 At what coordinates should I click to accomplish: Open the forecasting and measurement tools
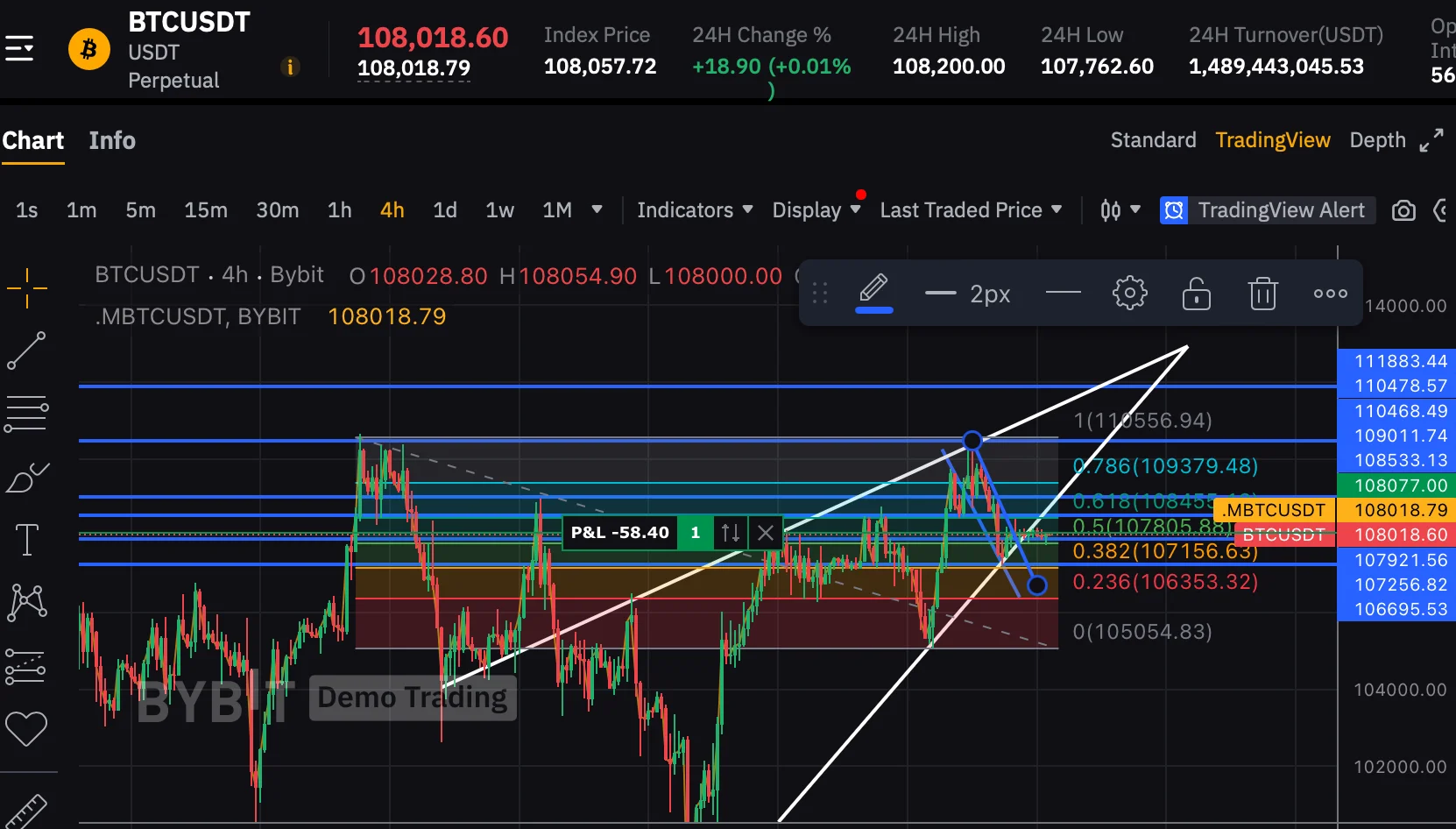(25, 666)
